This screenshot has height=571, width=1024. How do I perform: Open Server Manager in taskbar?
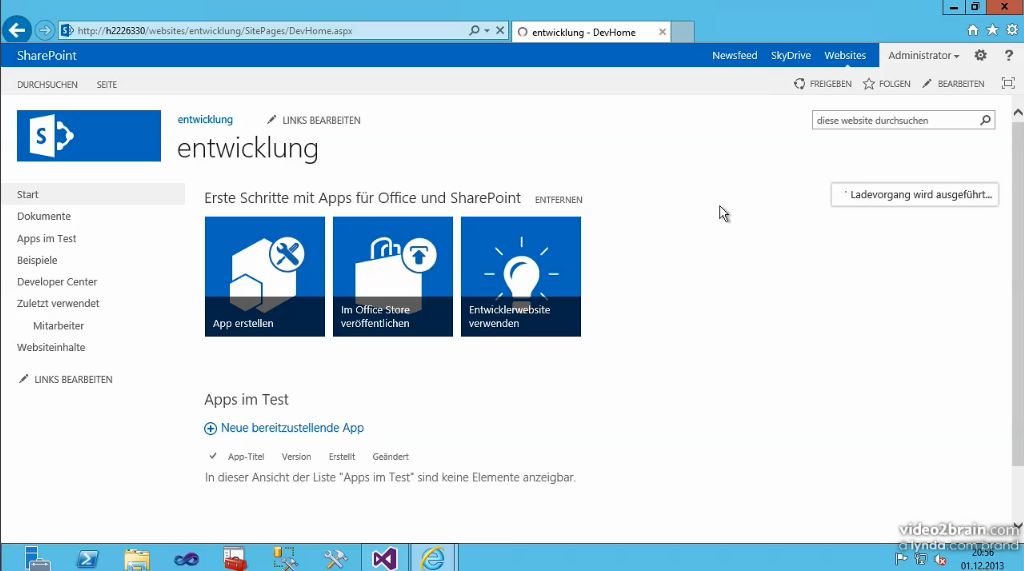pos(38,559)
